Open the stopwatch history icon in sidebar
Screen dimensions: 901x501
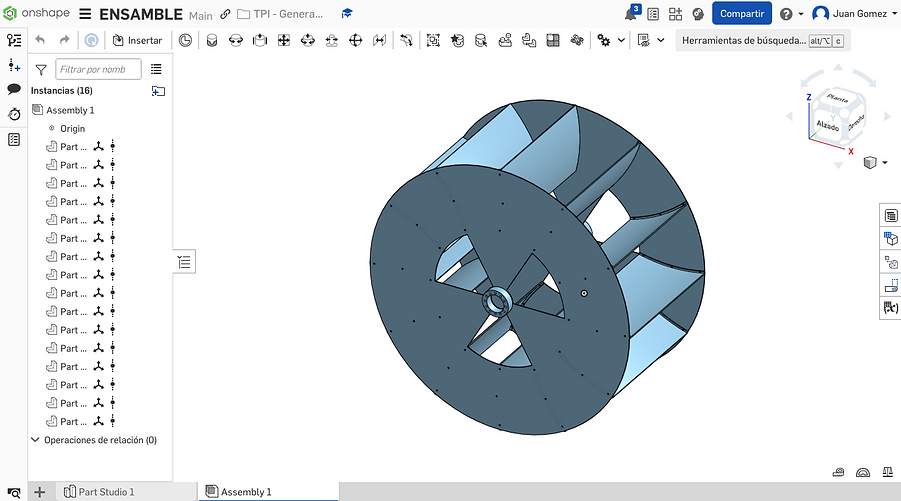[x=14, y=114]
